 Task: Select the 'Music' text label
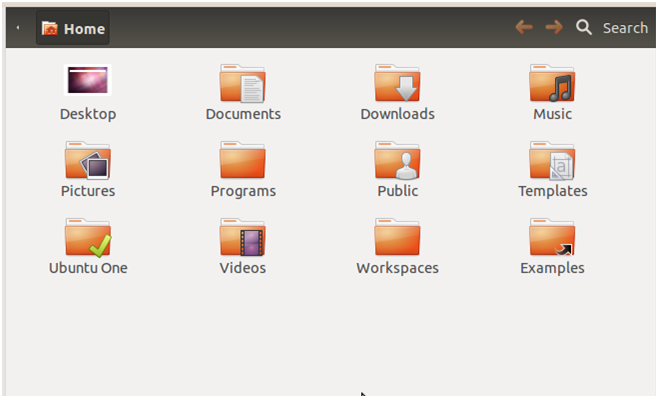552,114
